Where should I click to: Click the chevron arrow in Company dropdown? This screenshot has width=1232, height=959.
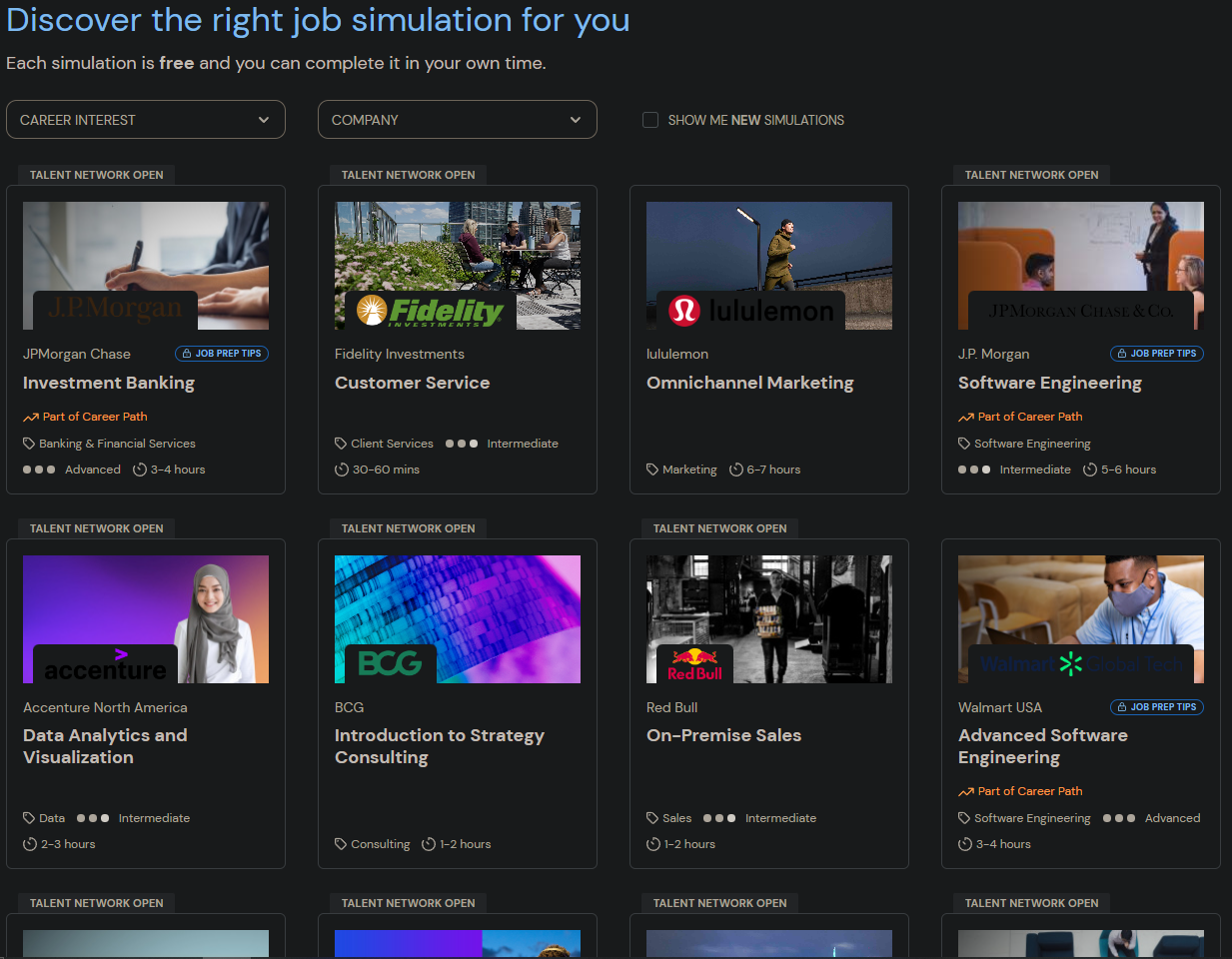576,120
